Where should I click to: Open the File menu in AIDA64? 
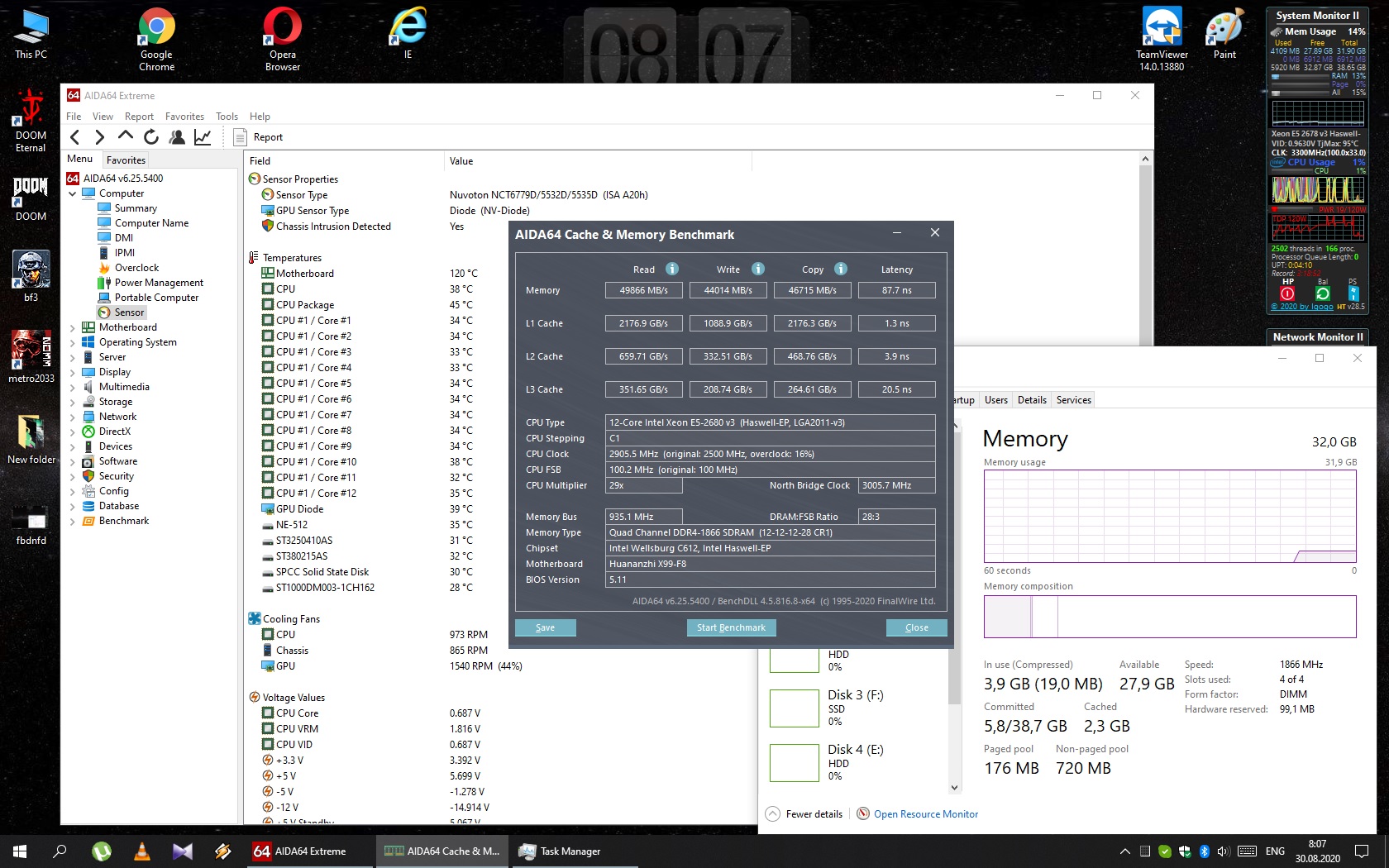click(74, 117)
